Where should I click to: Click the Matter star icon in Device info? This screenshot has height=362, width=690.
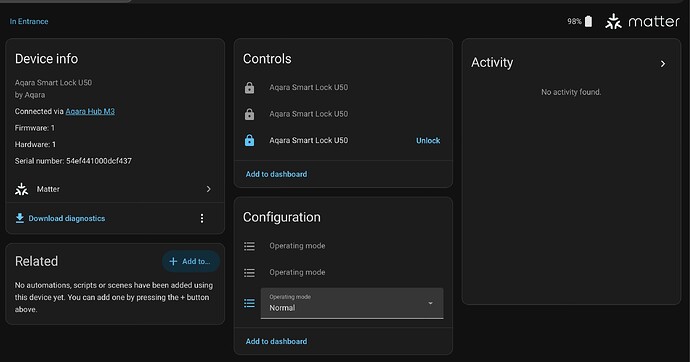(x=21, y=189)
